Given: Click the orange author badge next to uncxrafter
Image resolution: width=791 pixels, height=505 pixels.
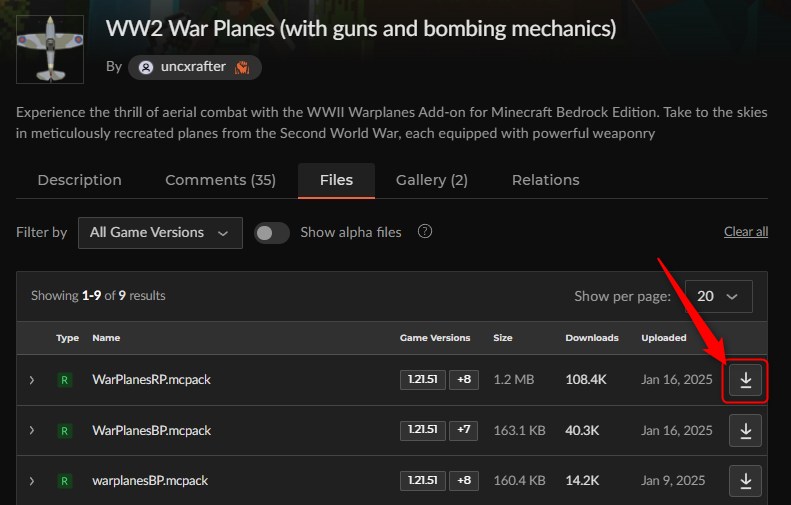Looking at the screenshot, I should 242,67.
